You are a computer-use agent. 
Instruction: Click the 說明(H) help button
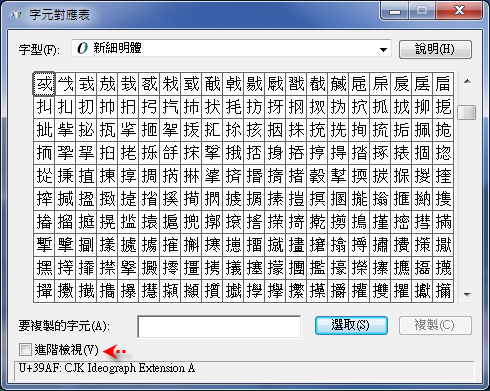435,50
